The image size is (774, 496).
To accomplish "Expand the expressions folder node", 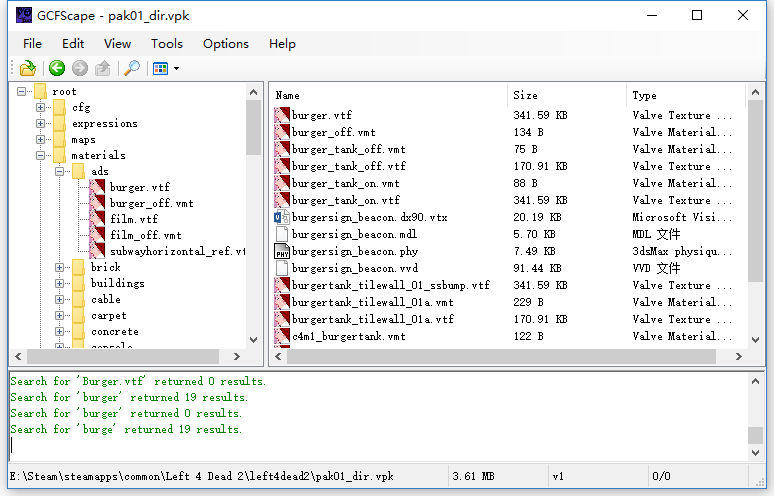I will (40, 123).
